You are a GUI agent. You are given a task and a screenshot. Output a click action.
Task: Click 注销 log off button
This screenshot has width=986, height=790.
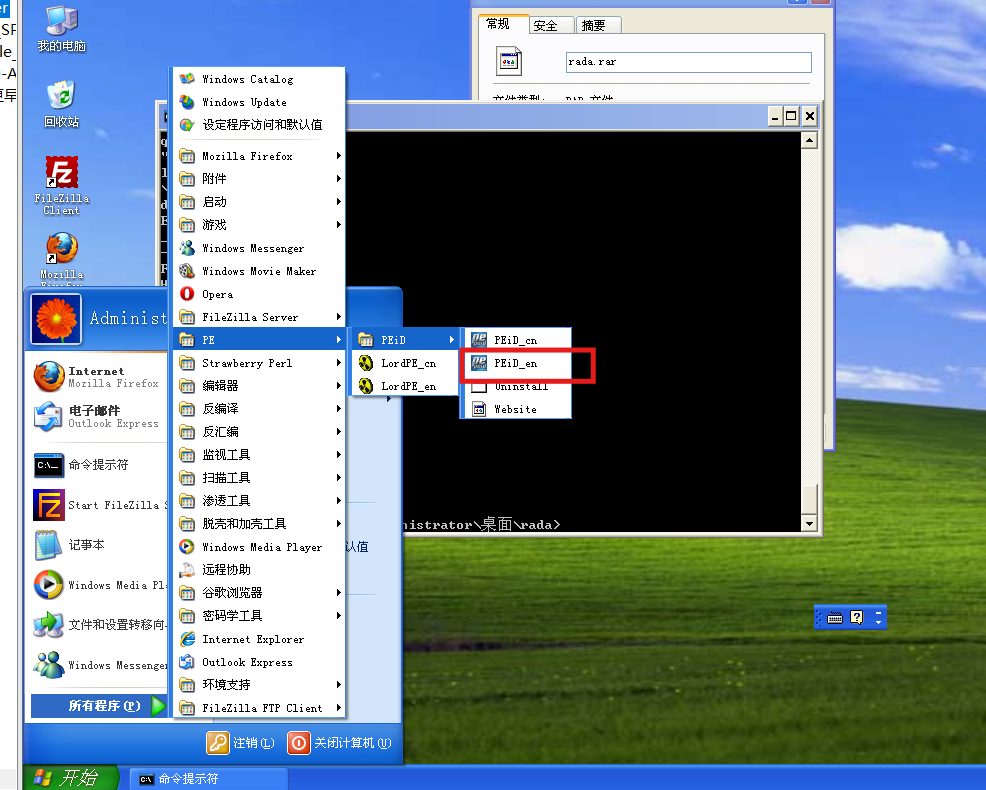240,743
